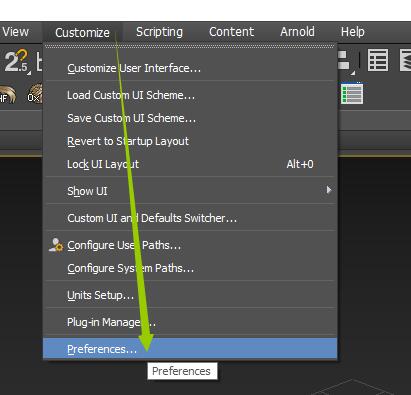Screen dimensions: 411x395
Task: Open the Arnold menu
Action: click(x=297, y=32)
